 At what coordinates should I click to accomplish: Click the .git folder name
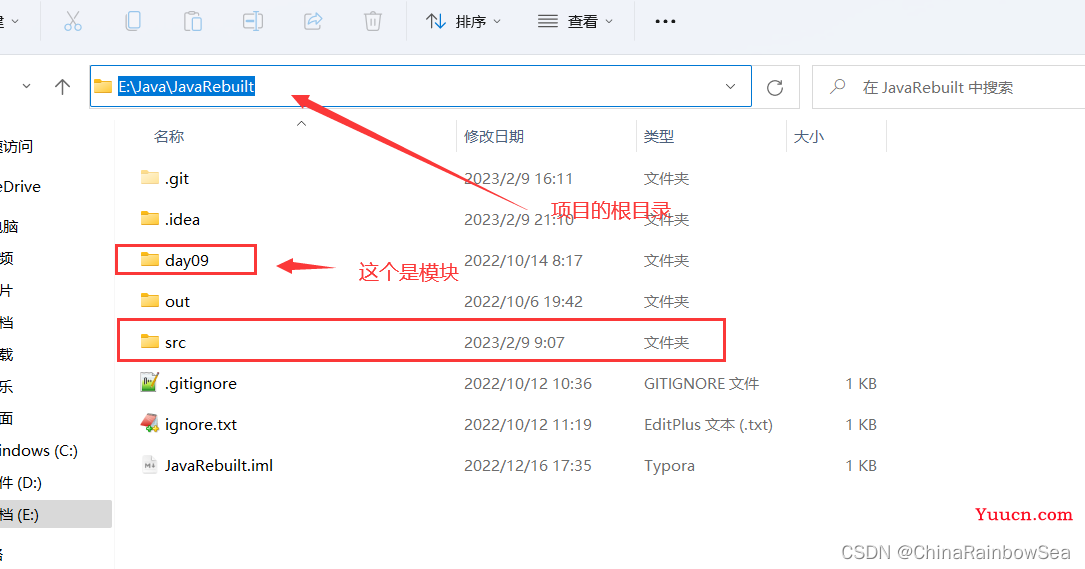coord(176,179)
